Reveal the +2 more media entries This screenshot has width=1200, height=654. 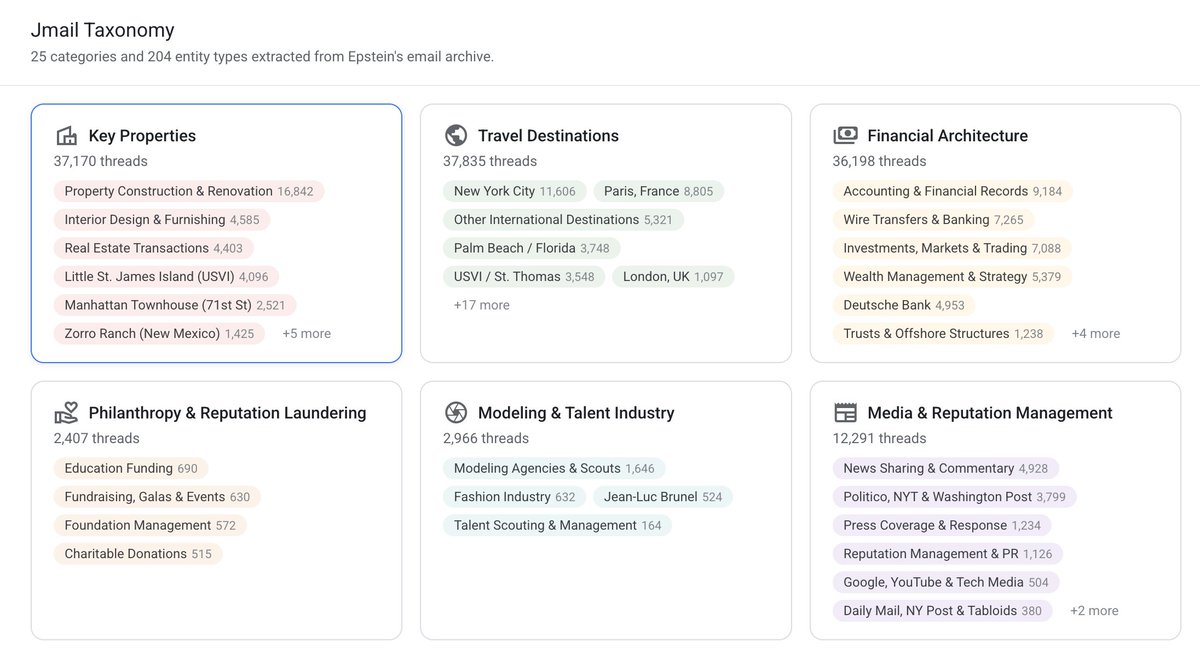tap(1093, 610)
